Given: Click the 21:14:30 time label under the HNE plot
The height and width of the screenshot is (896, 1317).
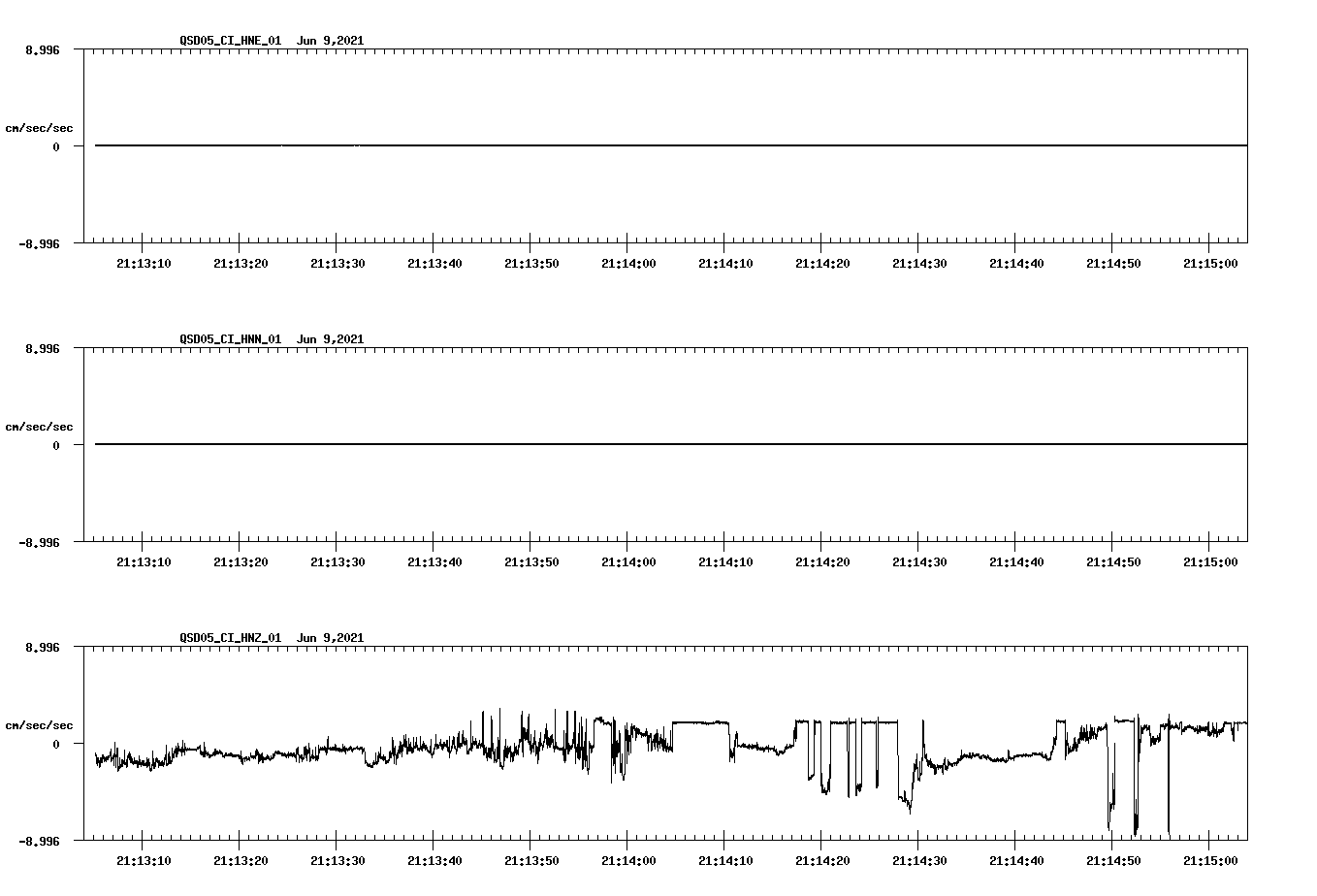Looking at the screenshot, I should click(919, 264).
